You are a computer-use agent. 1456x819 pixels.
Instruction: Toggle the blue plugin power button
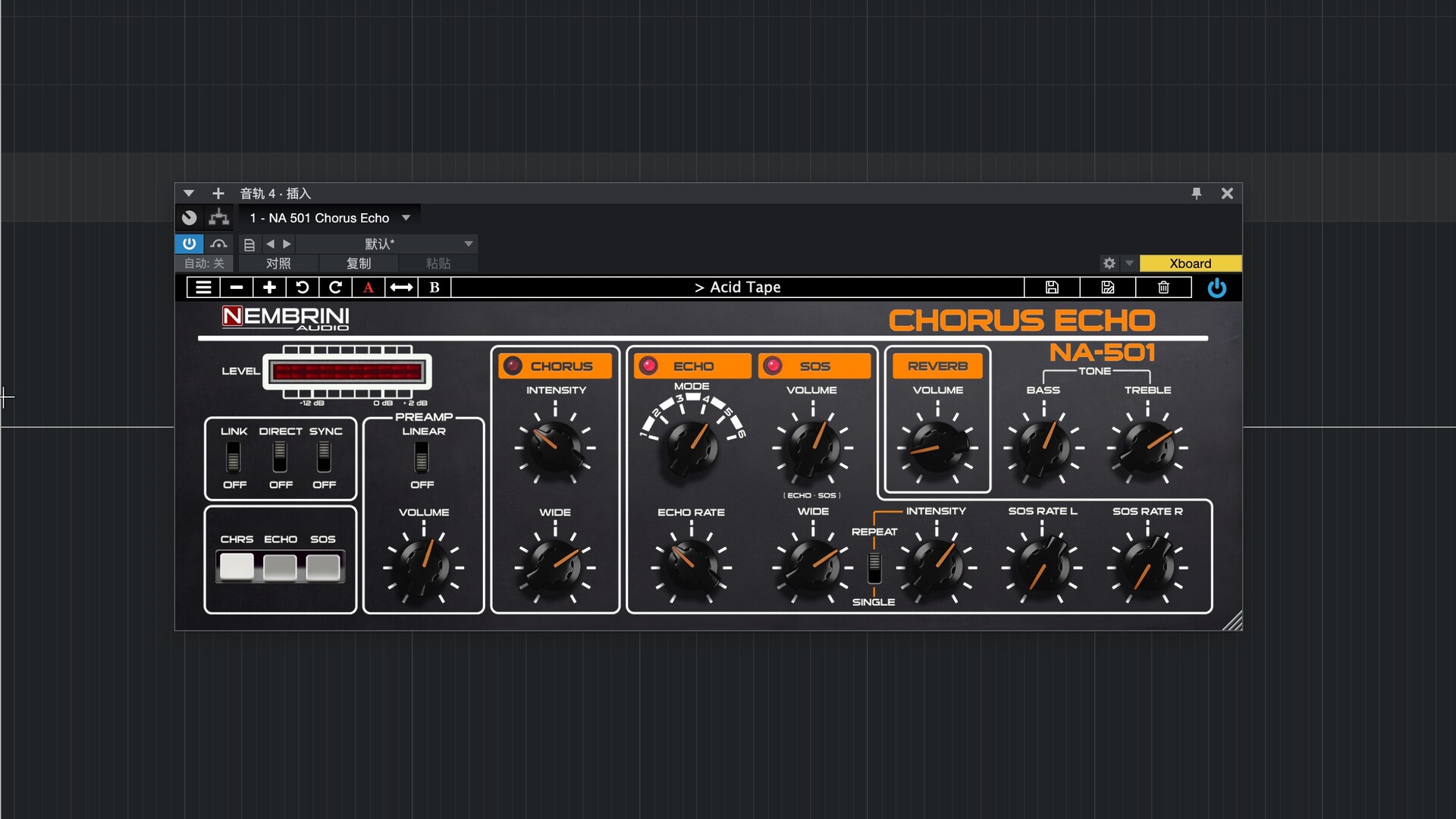(x=1217, y=287)
